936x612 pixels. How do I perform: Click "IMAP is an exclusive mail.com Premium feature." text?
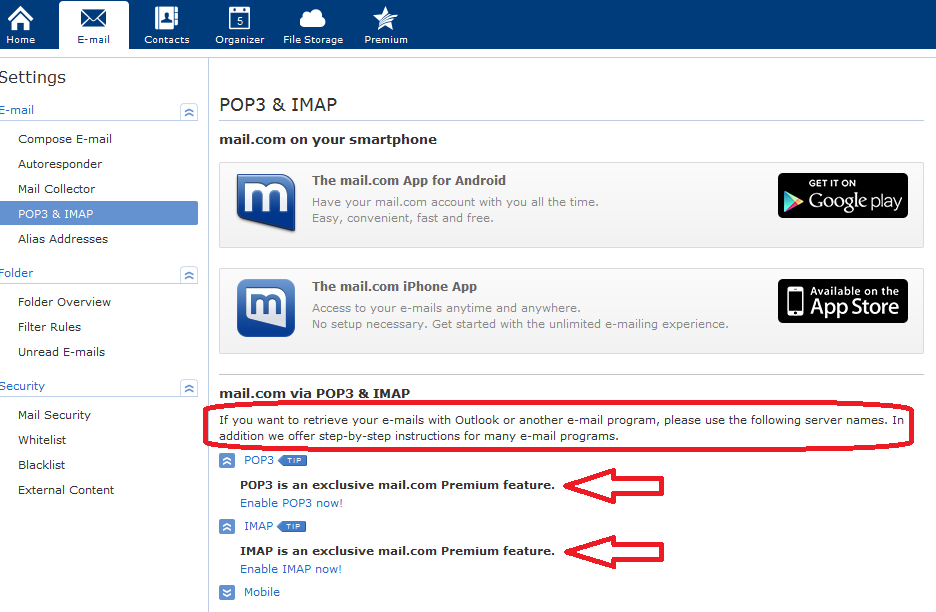tap(397, 551)
